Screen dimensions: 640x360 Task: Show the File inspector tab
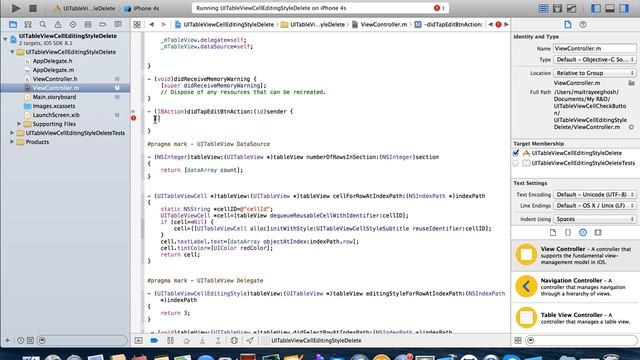pyautogui.click(x=568, y=24)
